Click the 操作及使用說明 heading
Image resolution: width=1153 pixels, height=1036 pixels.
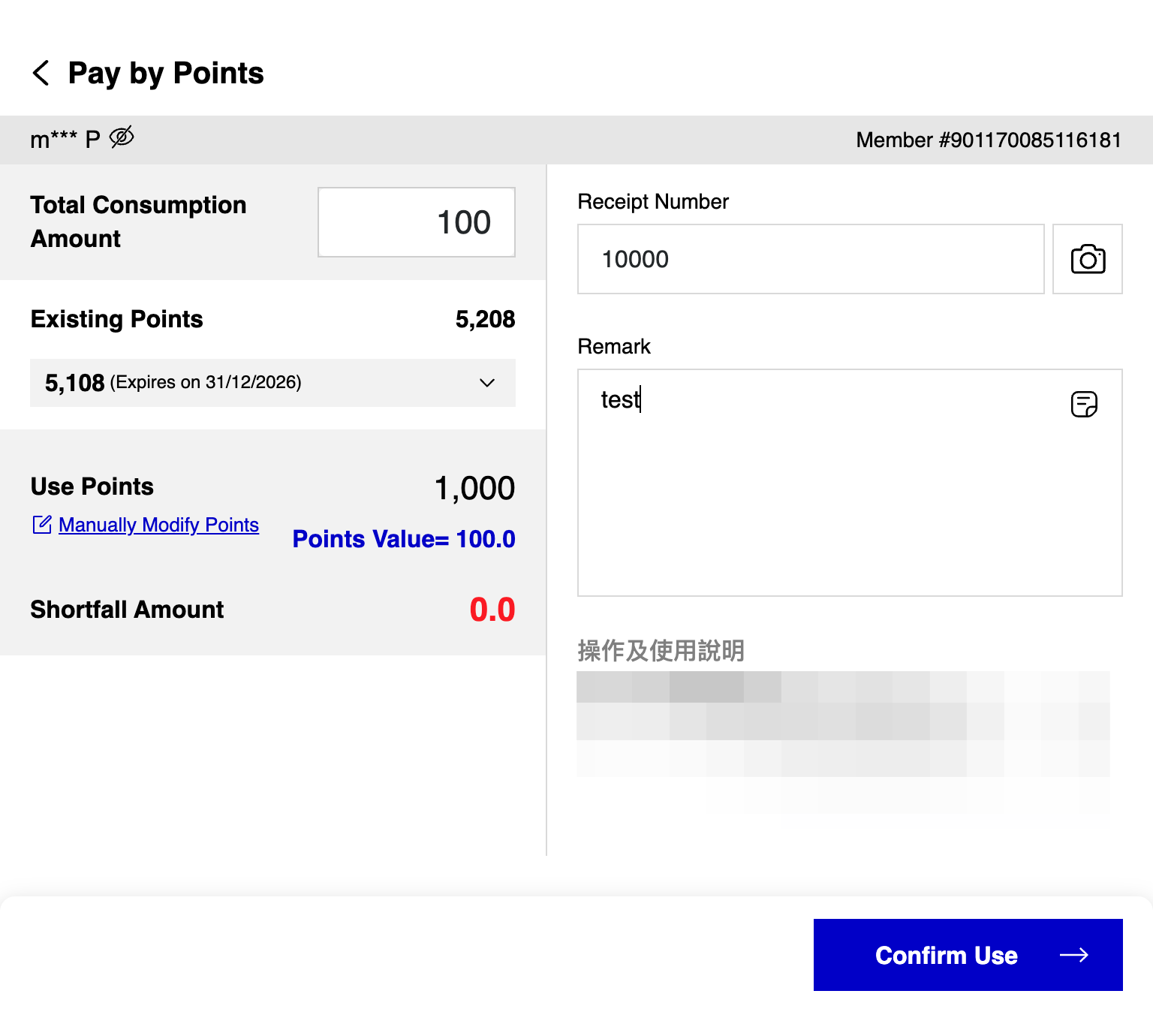(661, 650)
